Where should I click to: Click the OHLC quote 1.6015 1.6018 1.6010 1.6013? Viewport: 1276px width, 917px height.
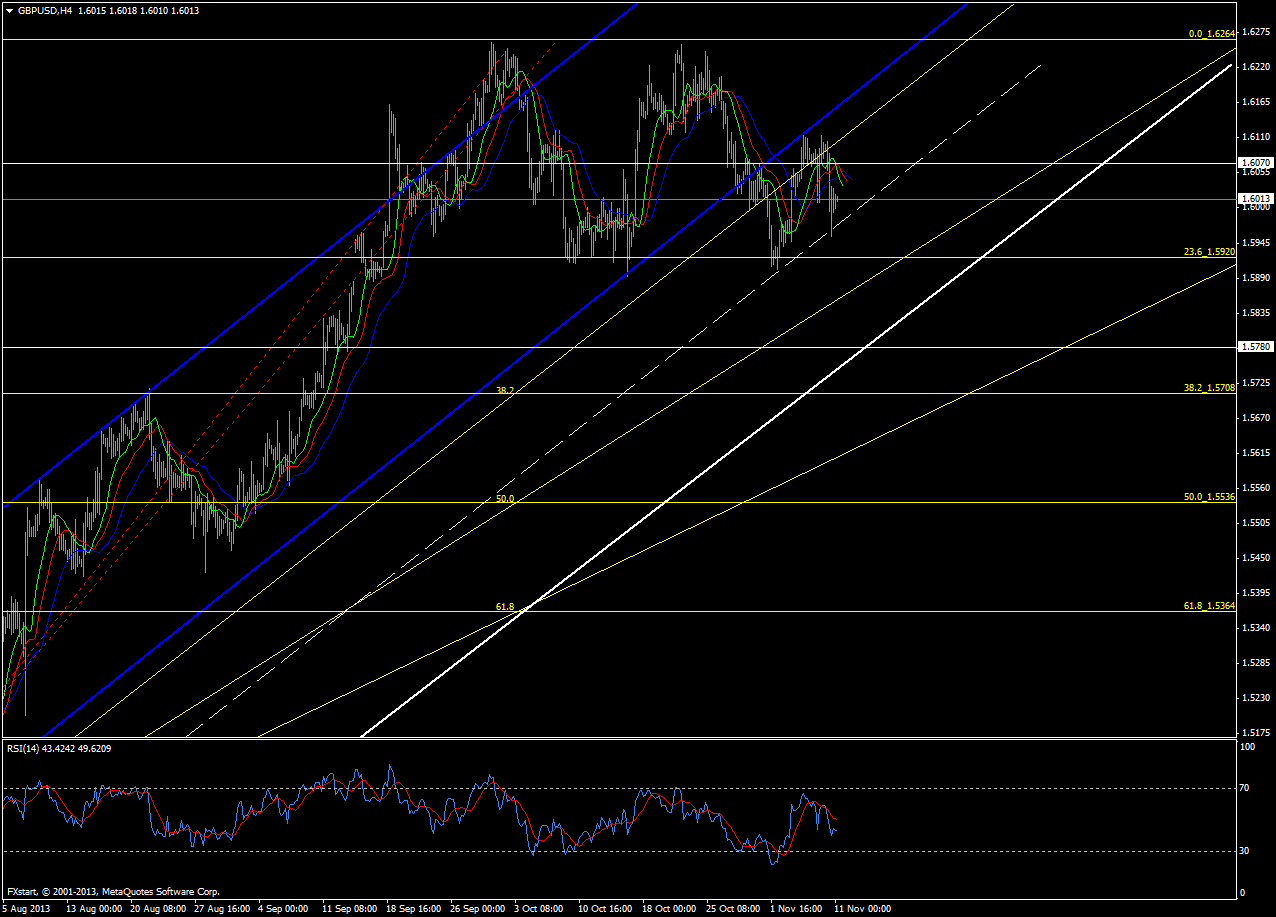pyautogui.click(x=139, y=10)
